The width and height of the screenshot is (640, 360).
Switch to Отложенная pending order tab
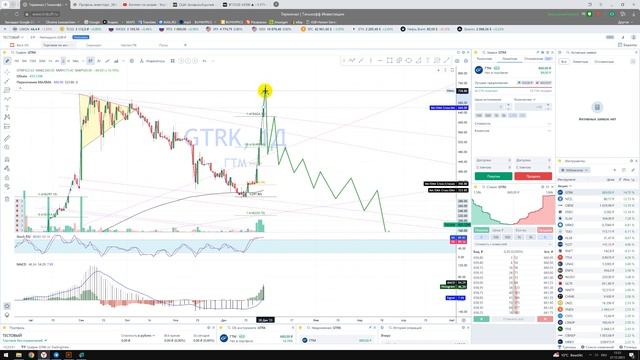click(534, 59)
